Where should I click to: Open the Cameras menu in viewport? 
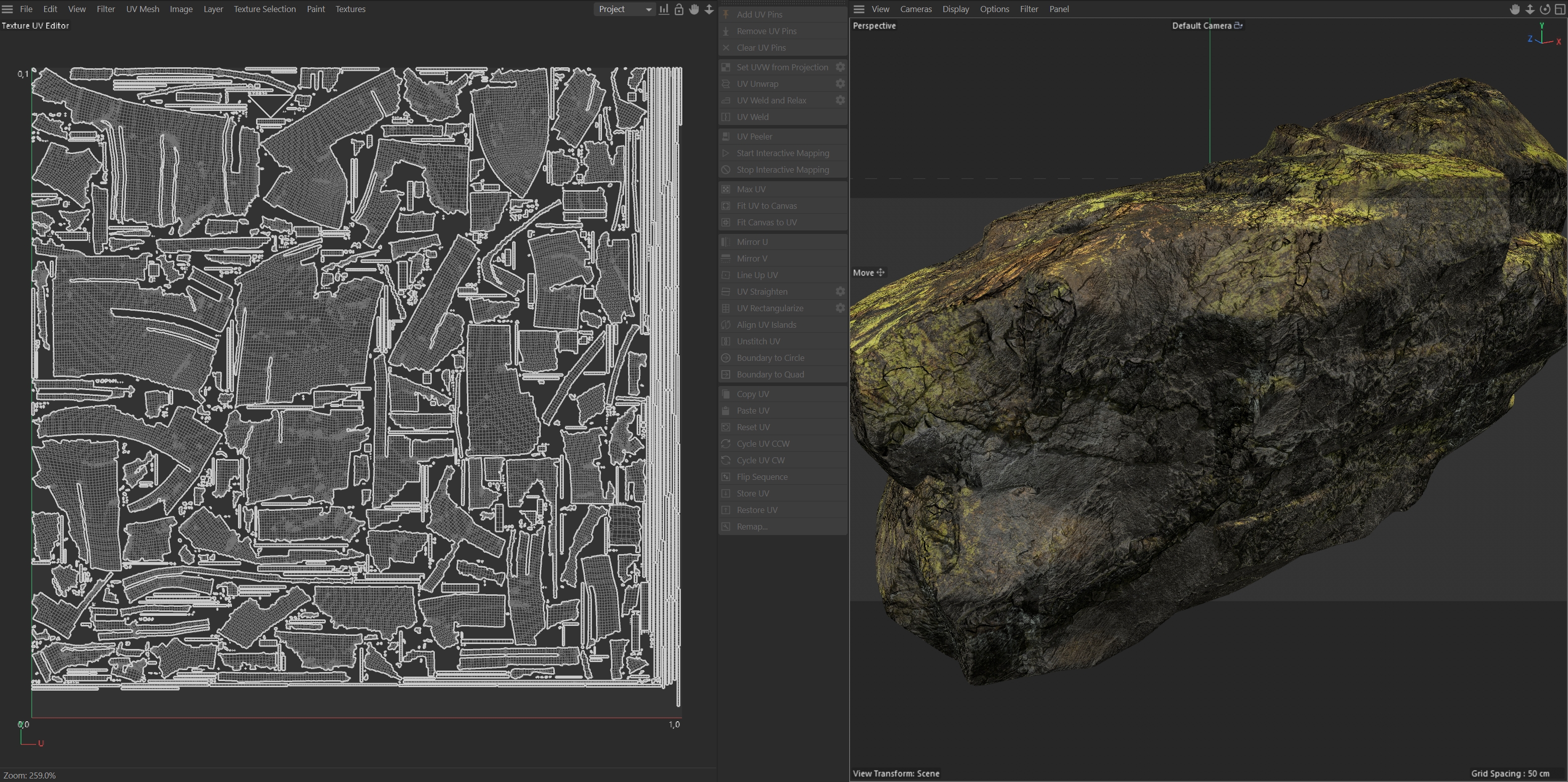pyautogui.click(x=915, y=9)
